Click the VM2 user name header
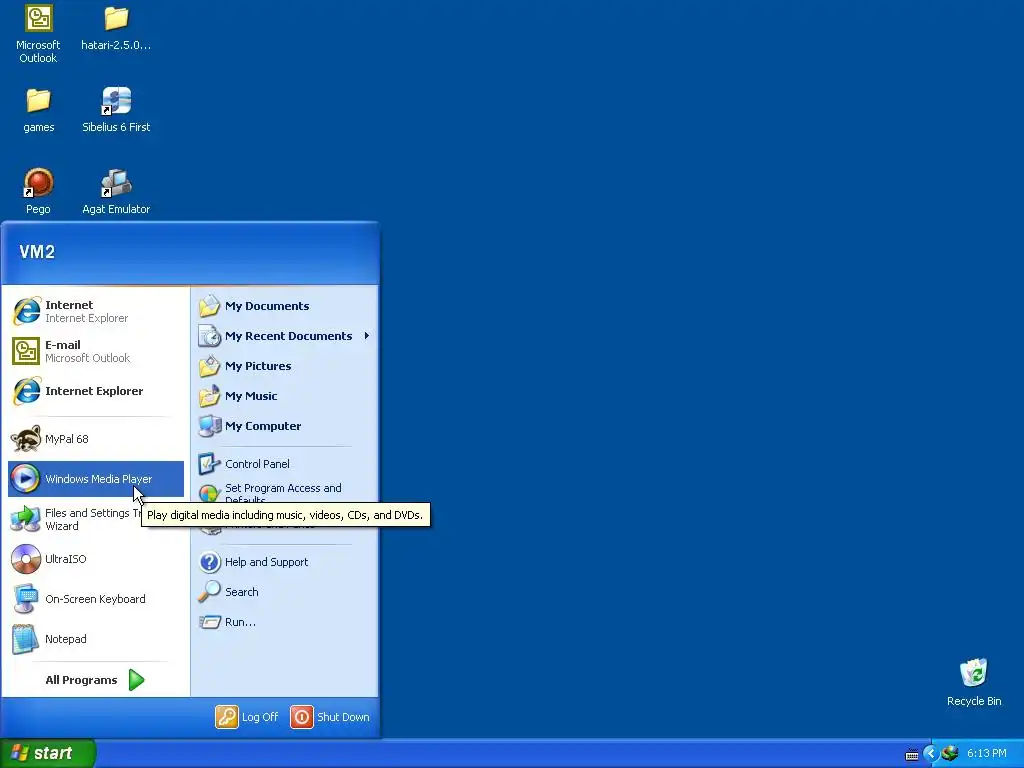Screen dimensions: 1024x768 click(37, 252)
